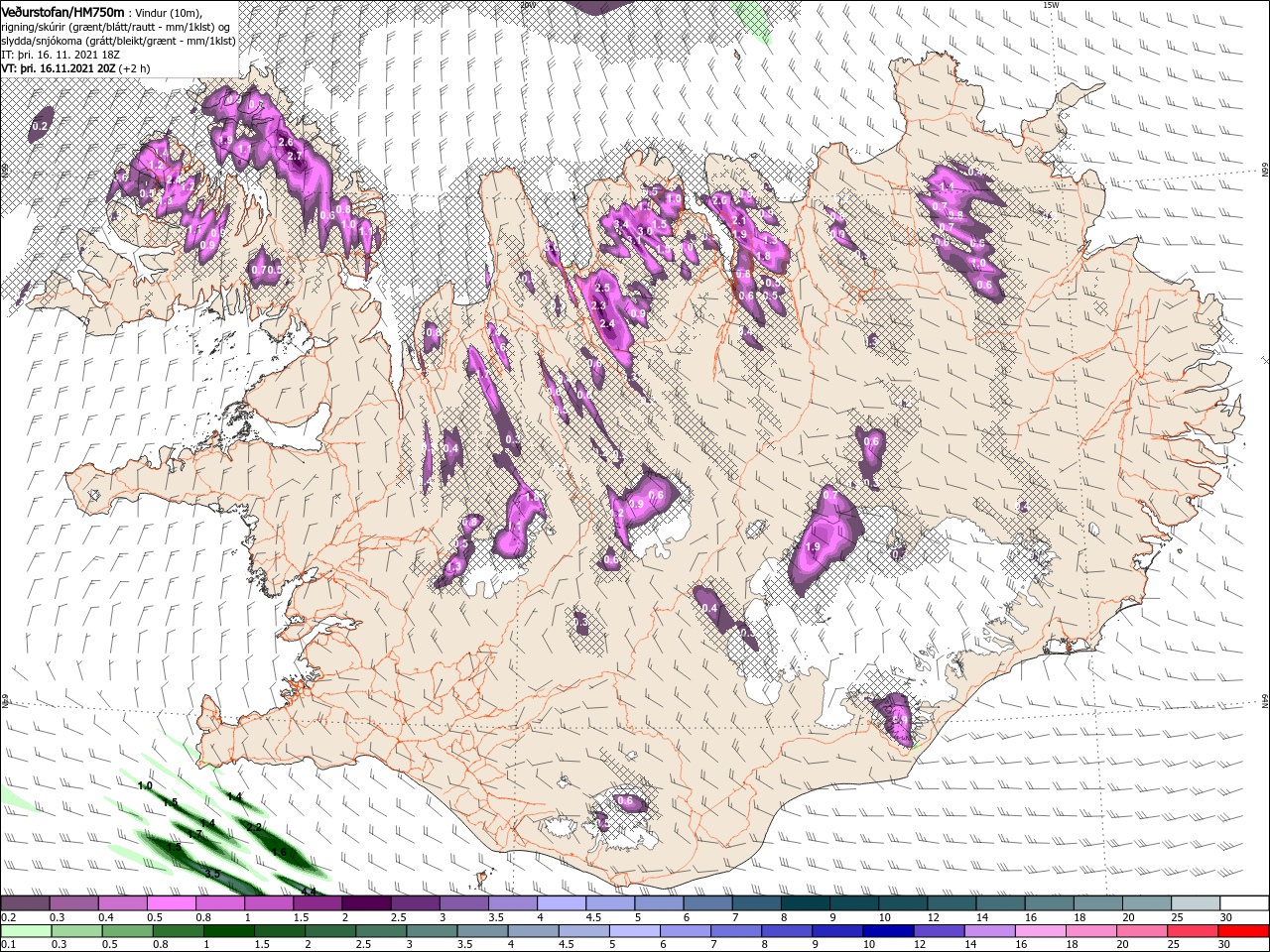The height and width of the screenshot is (952, 1270).
Task: Select the 30 white swatch ending the upper legend row
Action: click(x=1244, y=903)
